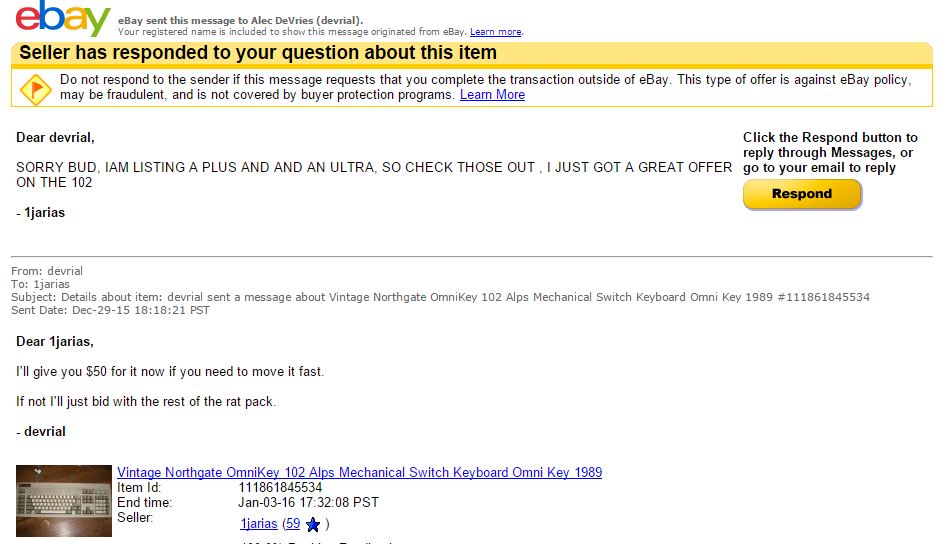Click the warning flag icon in the notice
946x544 pixels.
tap(35, 88)
